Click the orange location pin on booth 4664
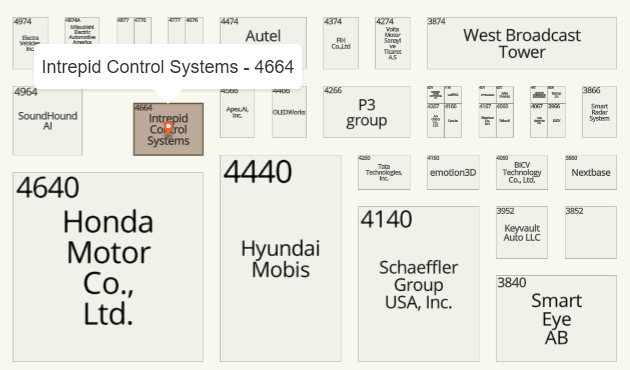The image size is (630, 370). click(169, 127)
